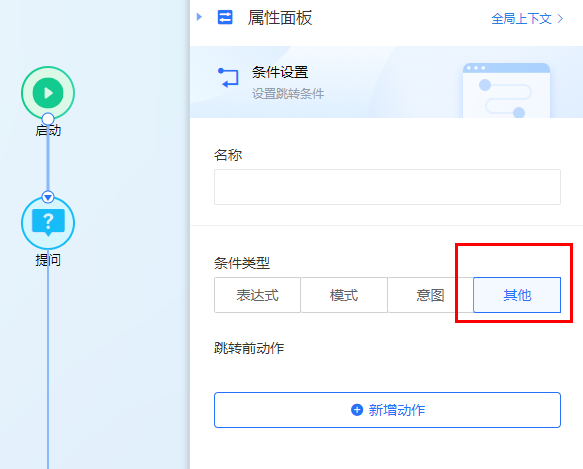Click the 启动 node label
Screen dimensions: 583x469
(x=48, y=131)
